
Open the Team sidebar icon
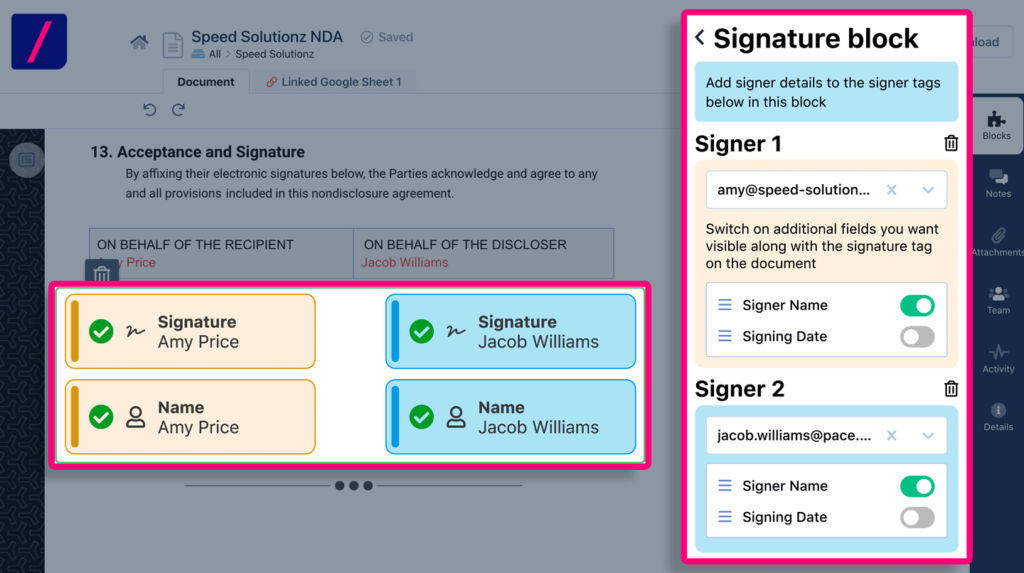click(998, 300)
